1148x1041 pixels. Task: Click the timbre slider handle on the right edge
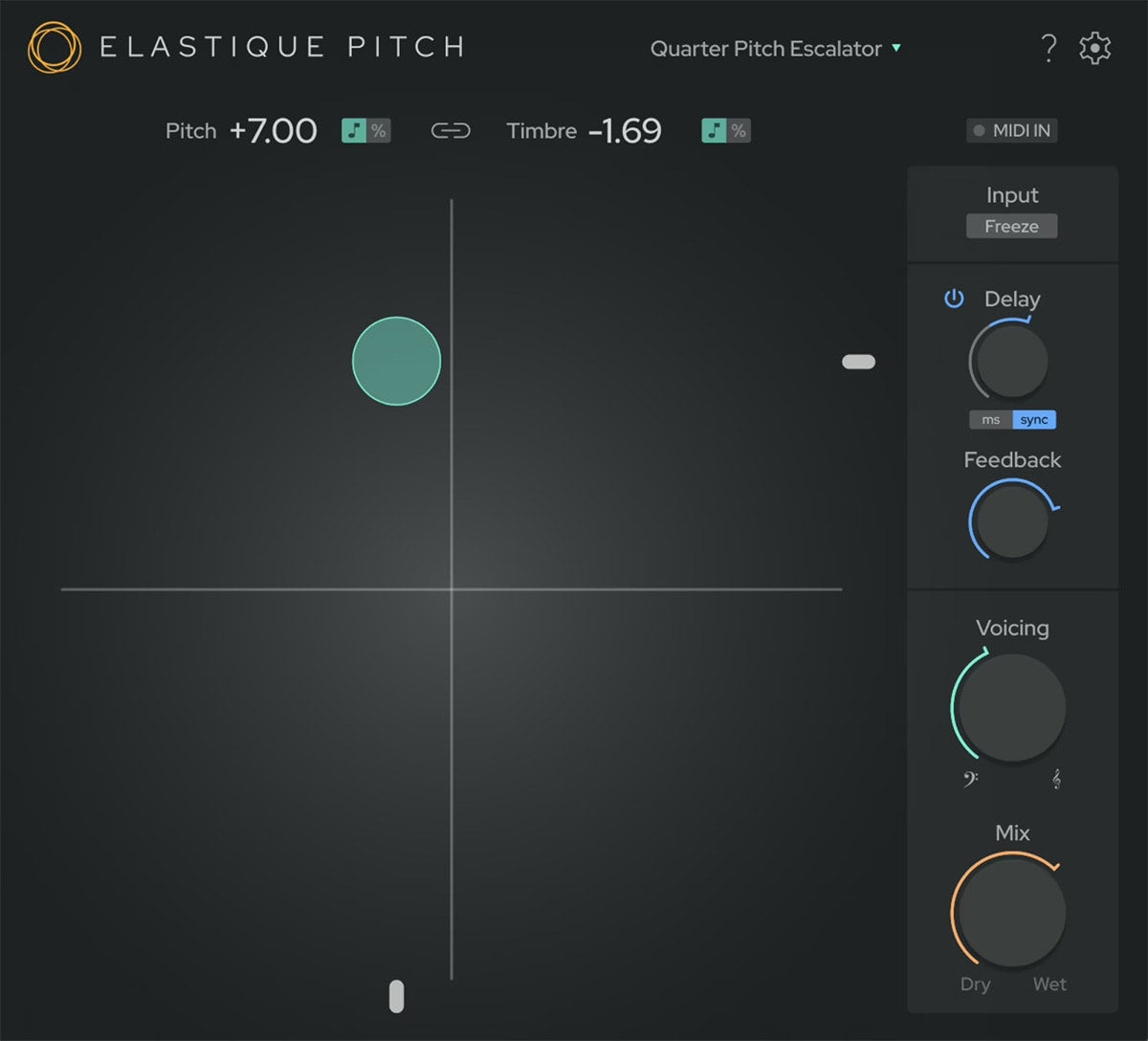(x=858, y=361)
